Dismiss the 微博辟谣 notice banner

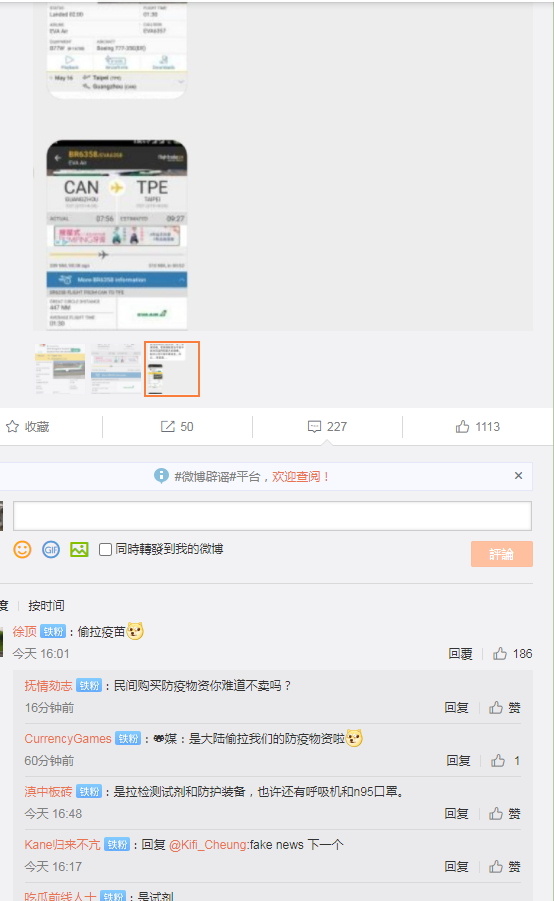[518, 476]
